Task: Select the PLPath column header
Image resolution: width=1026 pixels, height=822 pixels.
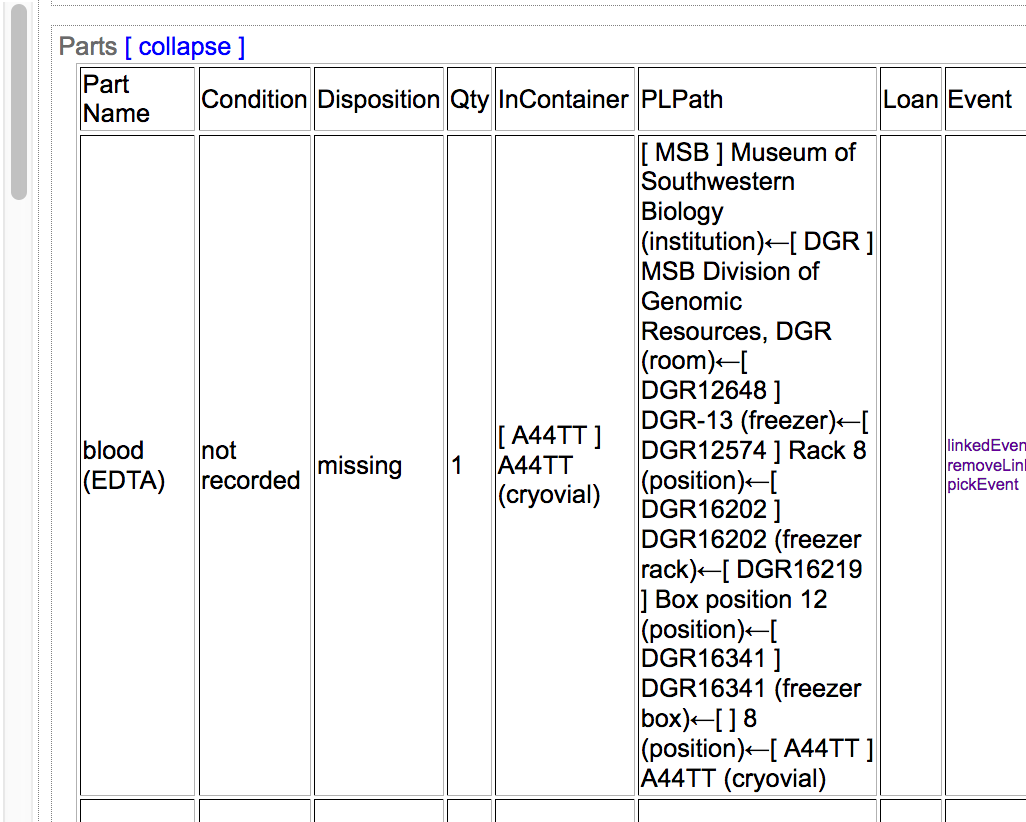Action: click(757, 99)
